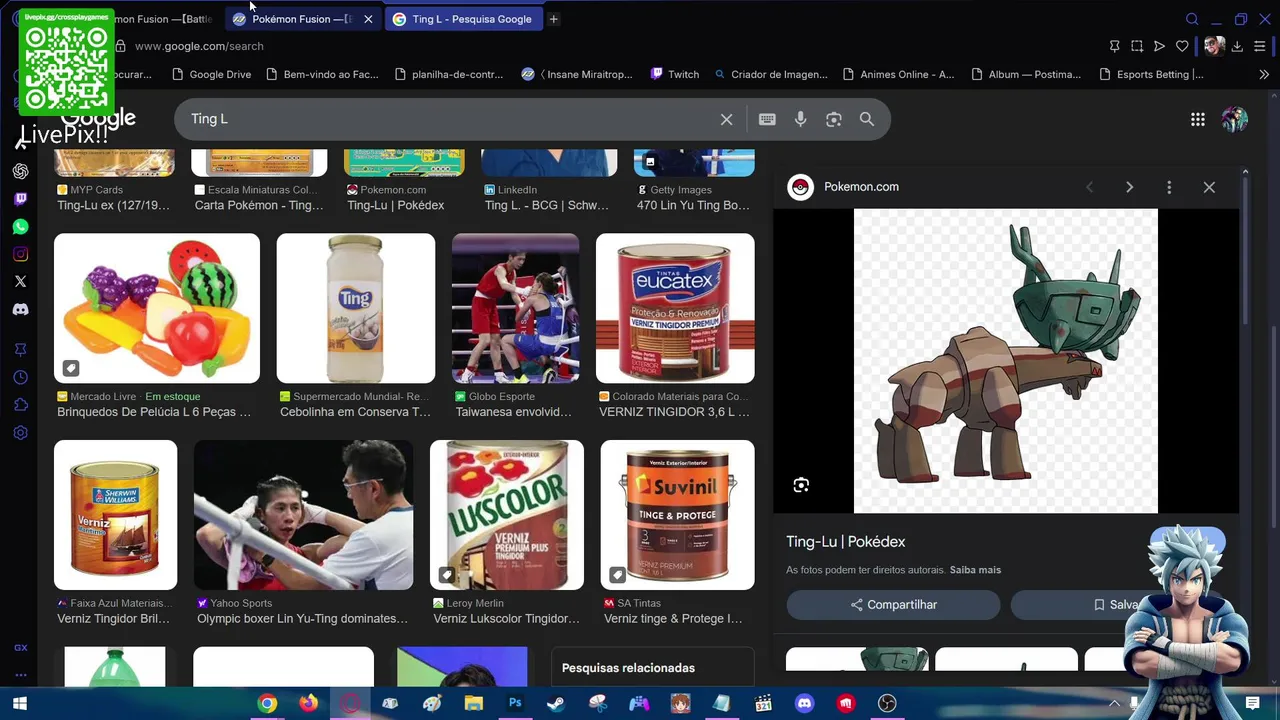This screenshot has height=720, width=1280.
Task: Take a snapshot with toolbar icon
Action: 1137,46
